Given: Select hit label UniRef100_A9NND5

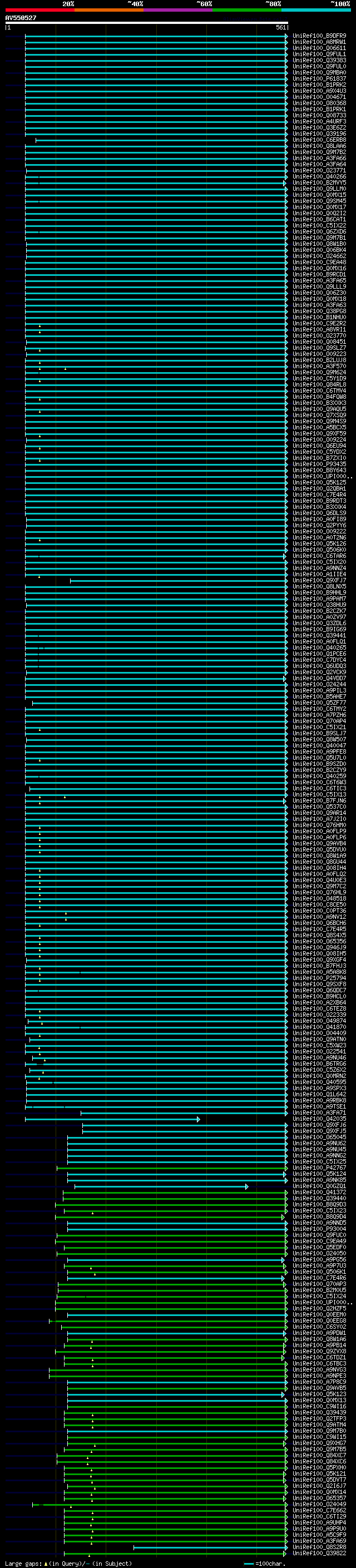Looking at the screenshot, I should click(x=319, y=1223).
